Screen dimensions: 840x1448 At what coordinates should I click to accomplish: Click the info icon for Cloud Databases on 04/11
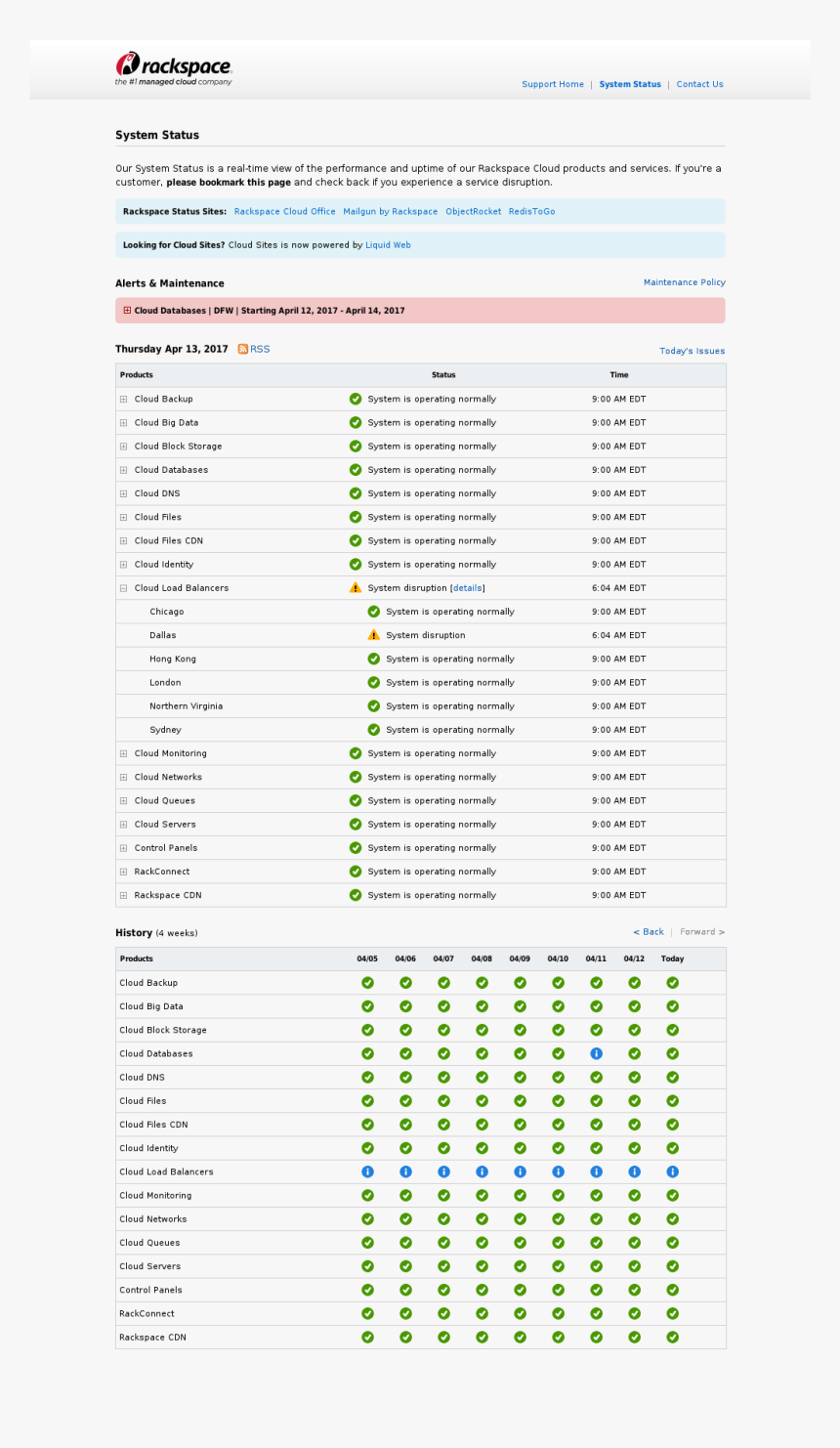(596, 1053)
